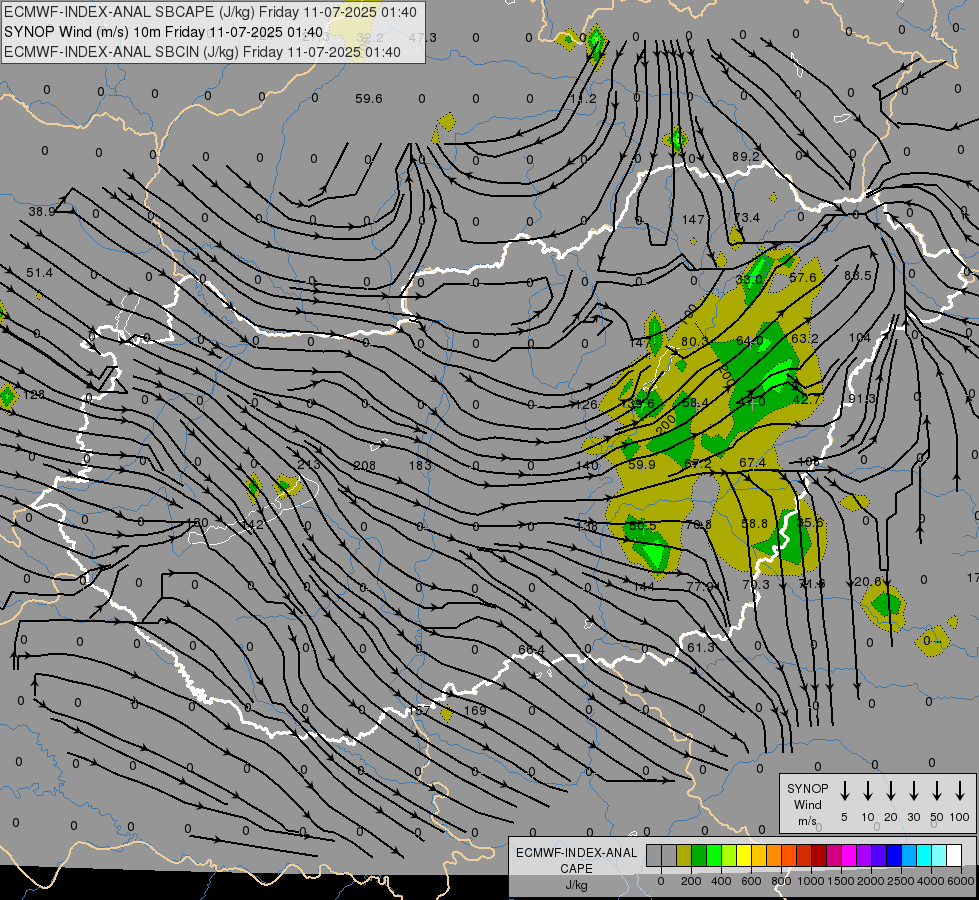The width and height of the screenshot is (979, 900).
Task: Click the map value 42.7
Action: (806, 400)
